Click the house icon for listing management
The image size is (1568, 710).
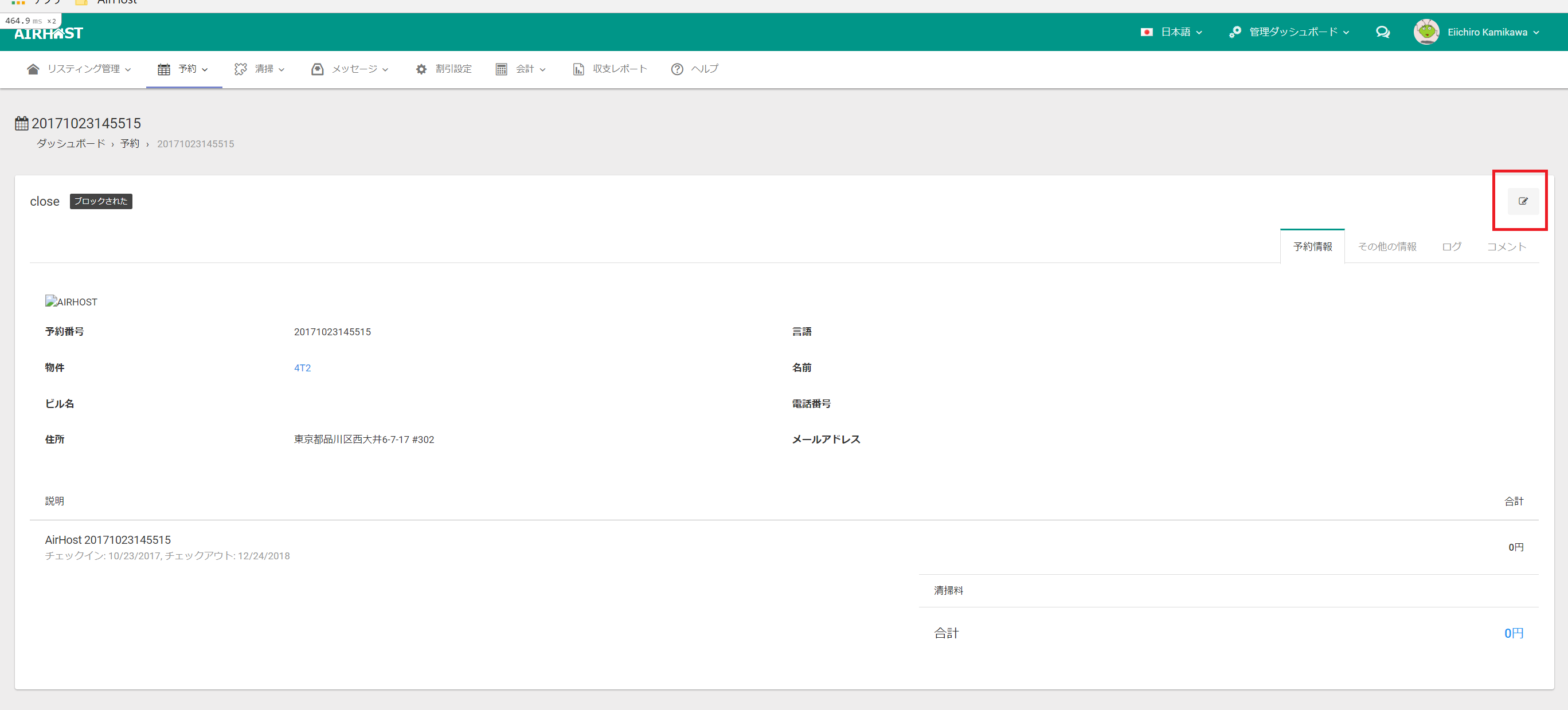[x=33, y=69]
